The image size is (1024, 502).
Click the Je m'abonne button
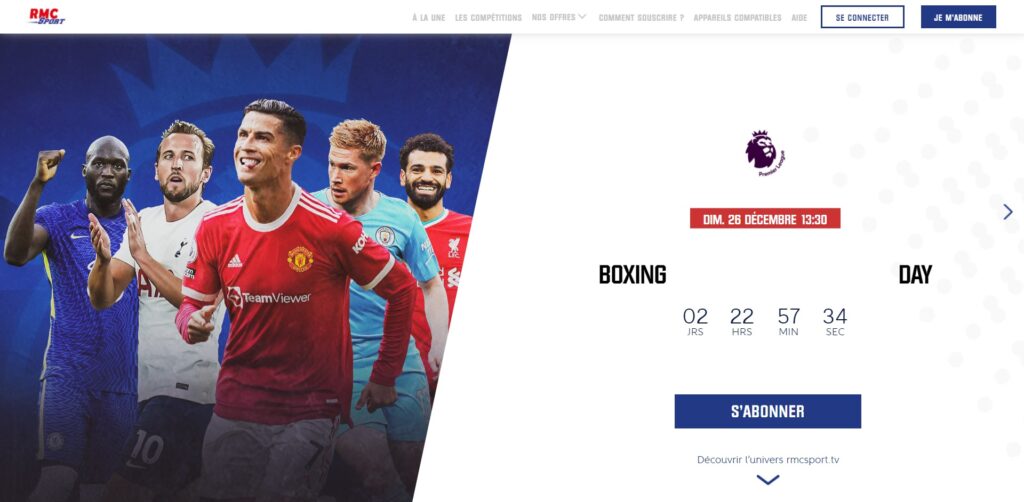coord(958,17)
